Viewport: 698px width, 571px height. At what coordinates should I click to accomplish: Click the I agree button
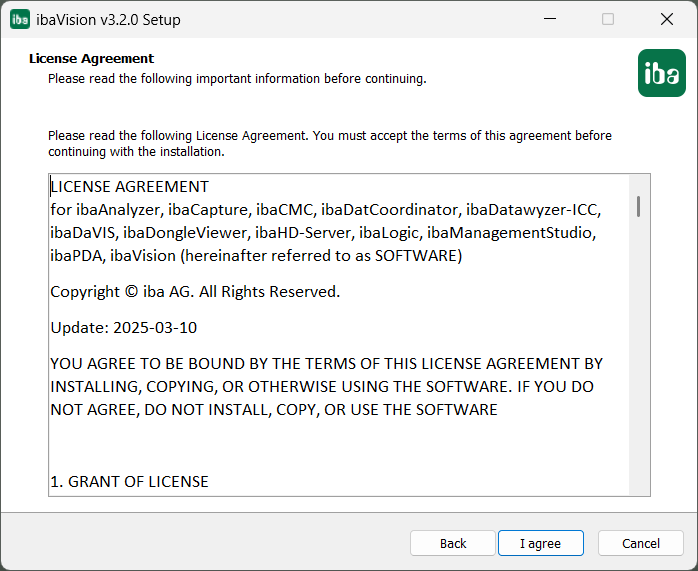(x=540, y=543)
